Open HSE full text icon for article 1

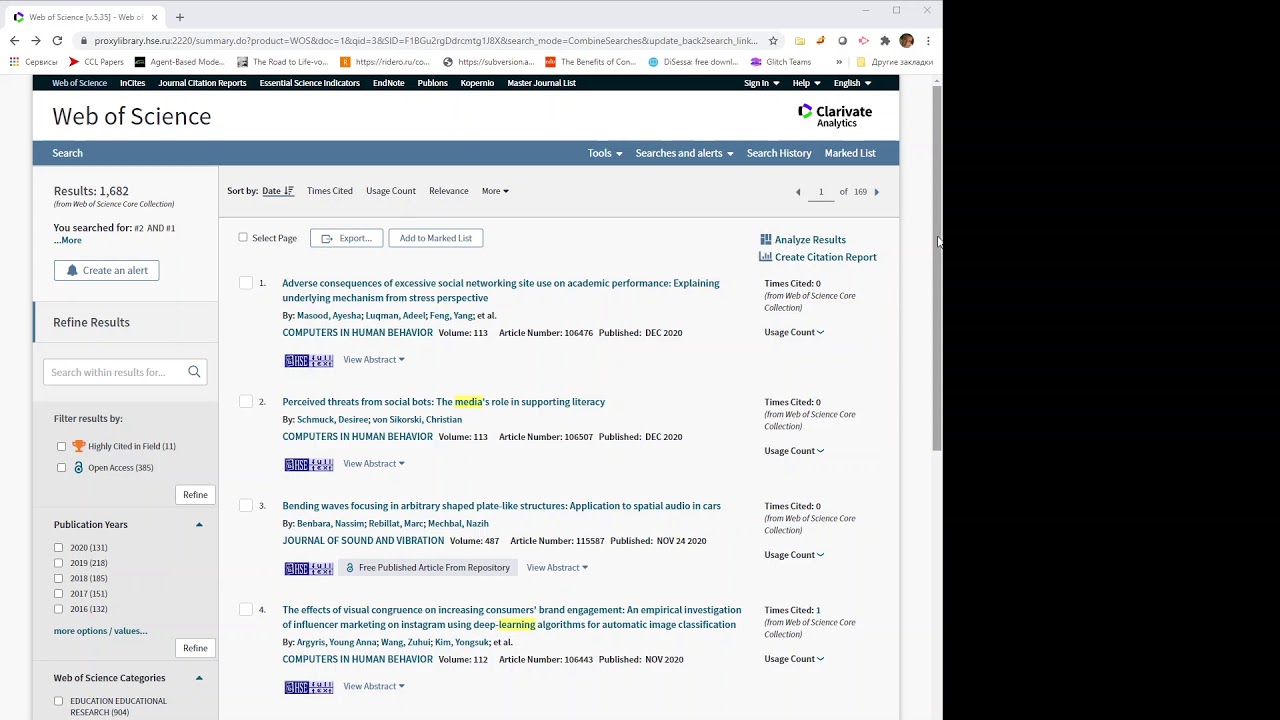click(x=308, y=361)
